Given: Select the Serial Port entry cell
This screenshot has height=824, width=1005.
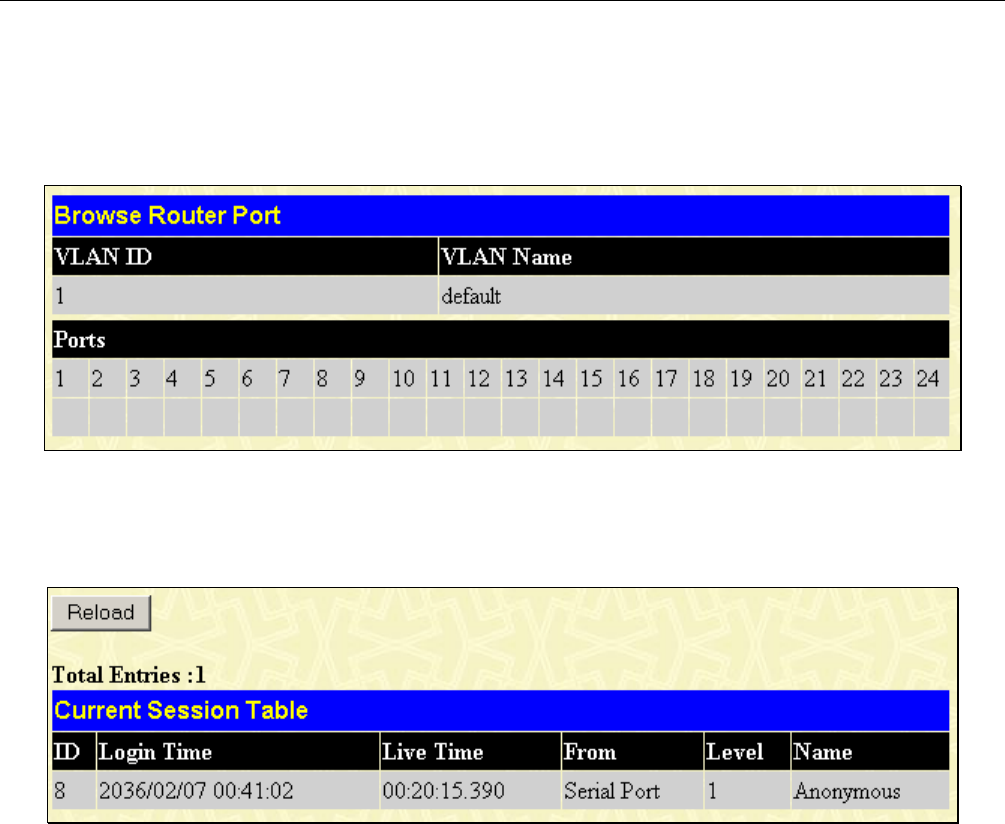Looking at the screenshot, I should [x=612, y=792].
